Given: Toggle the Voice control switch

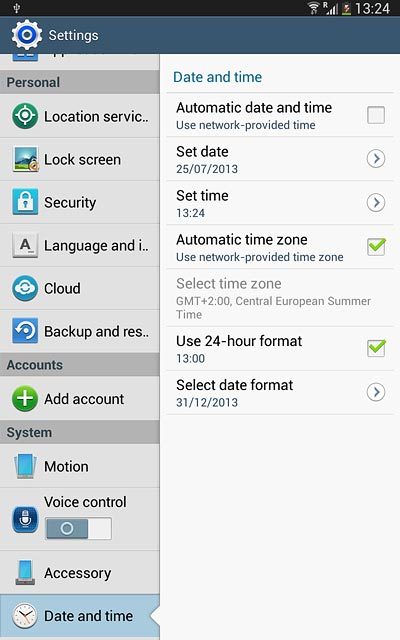Looking at the screenshot, I should 78,529.
